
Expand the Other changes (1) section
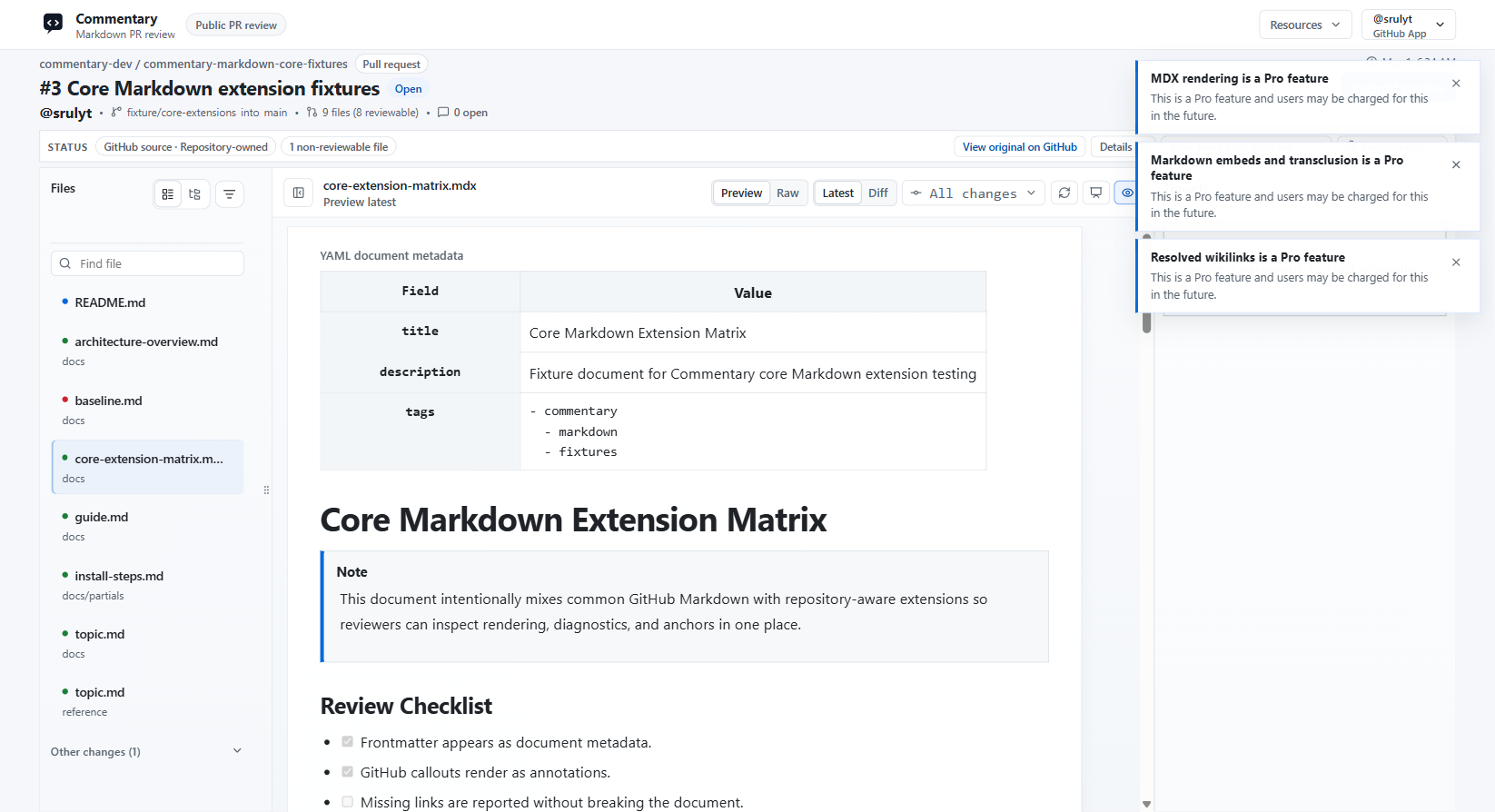click(146, 751)
